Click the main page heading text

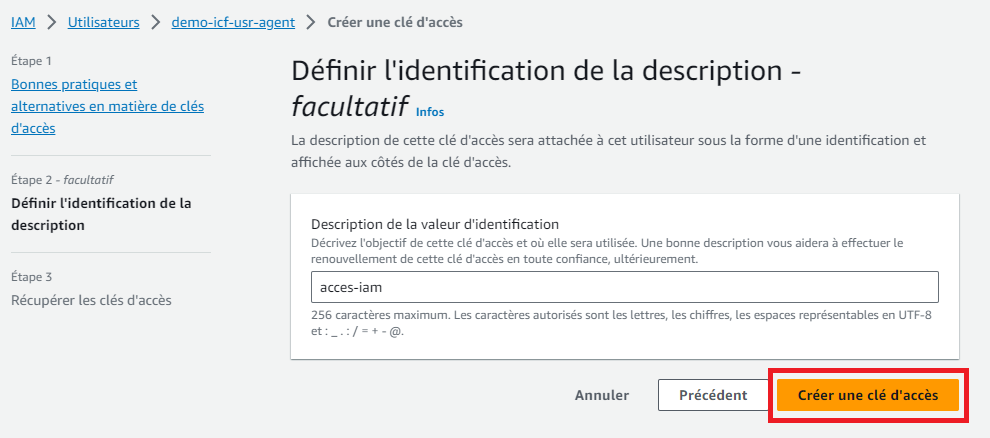click(546, 88)
